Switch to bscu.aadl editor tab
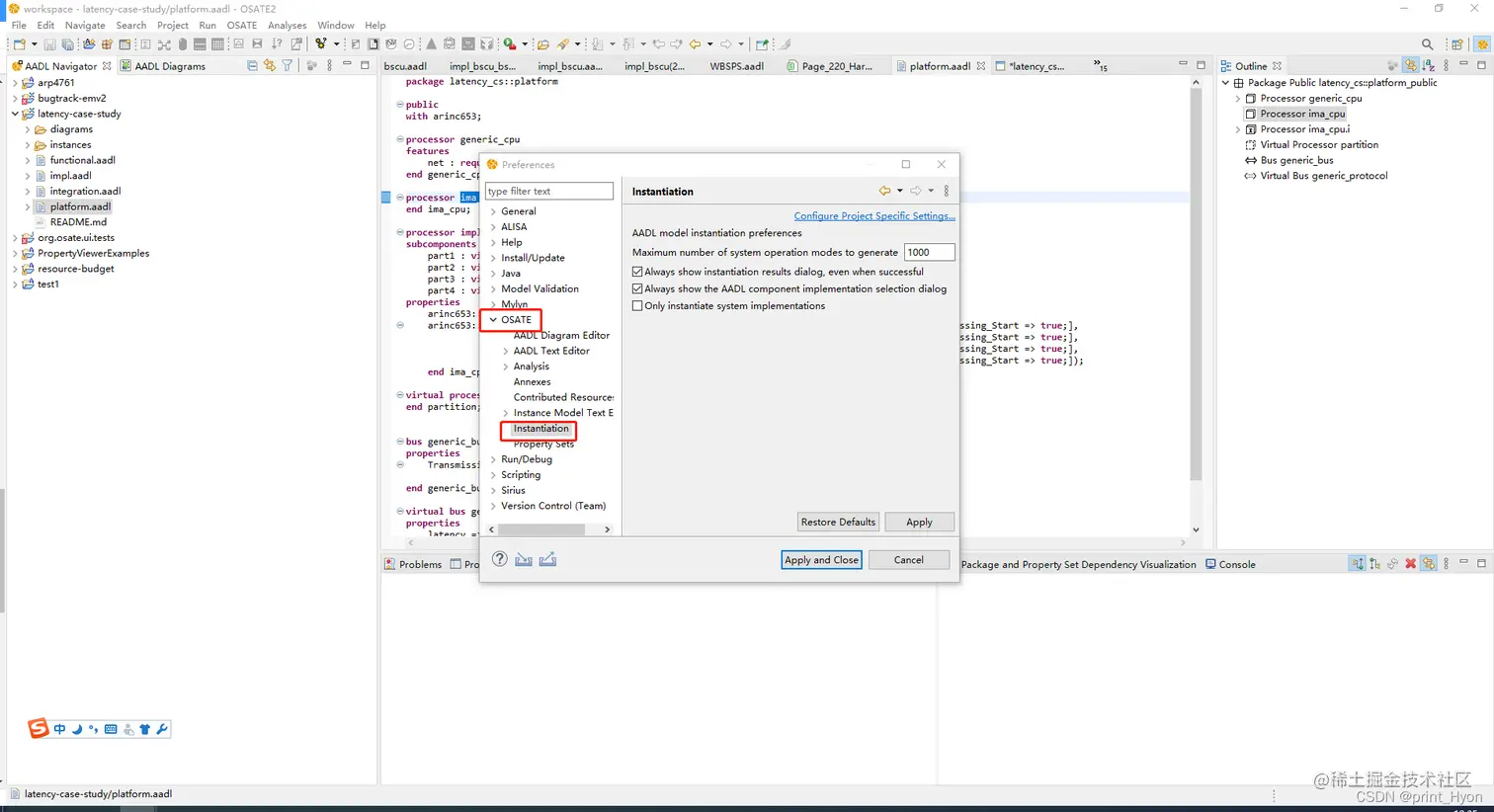1494x812 pixels. (406, 66)
